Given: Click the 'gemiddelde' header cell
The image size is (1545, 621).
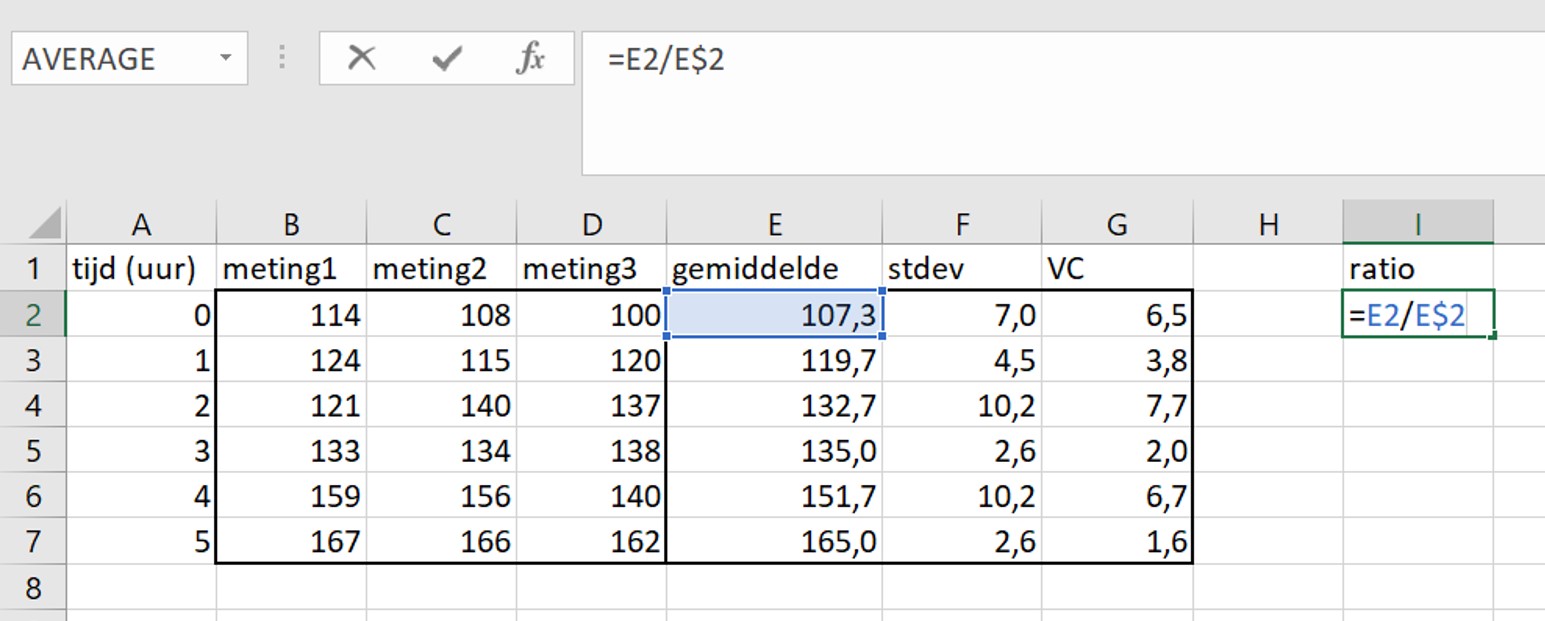Looking at the screenshot, I should 774,269.
